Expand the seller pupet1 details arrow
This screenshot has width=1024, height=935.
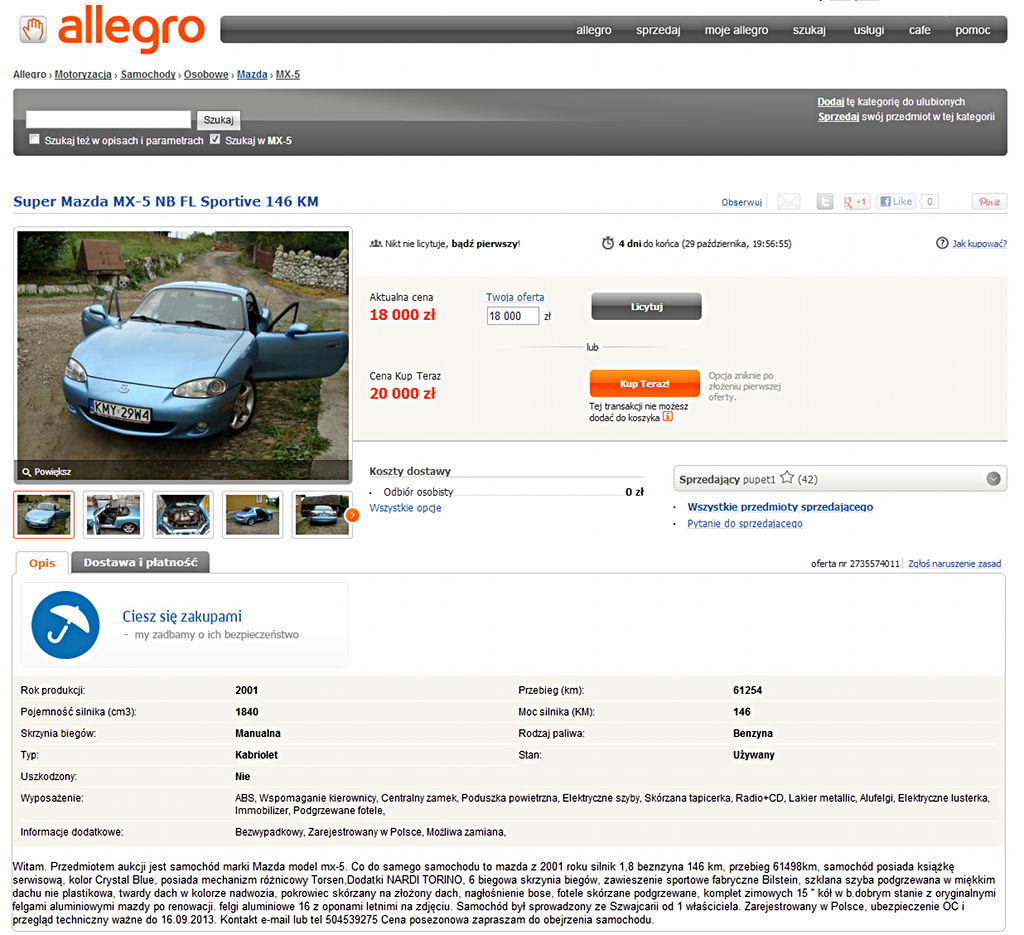tap(993, 479)
